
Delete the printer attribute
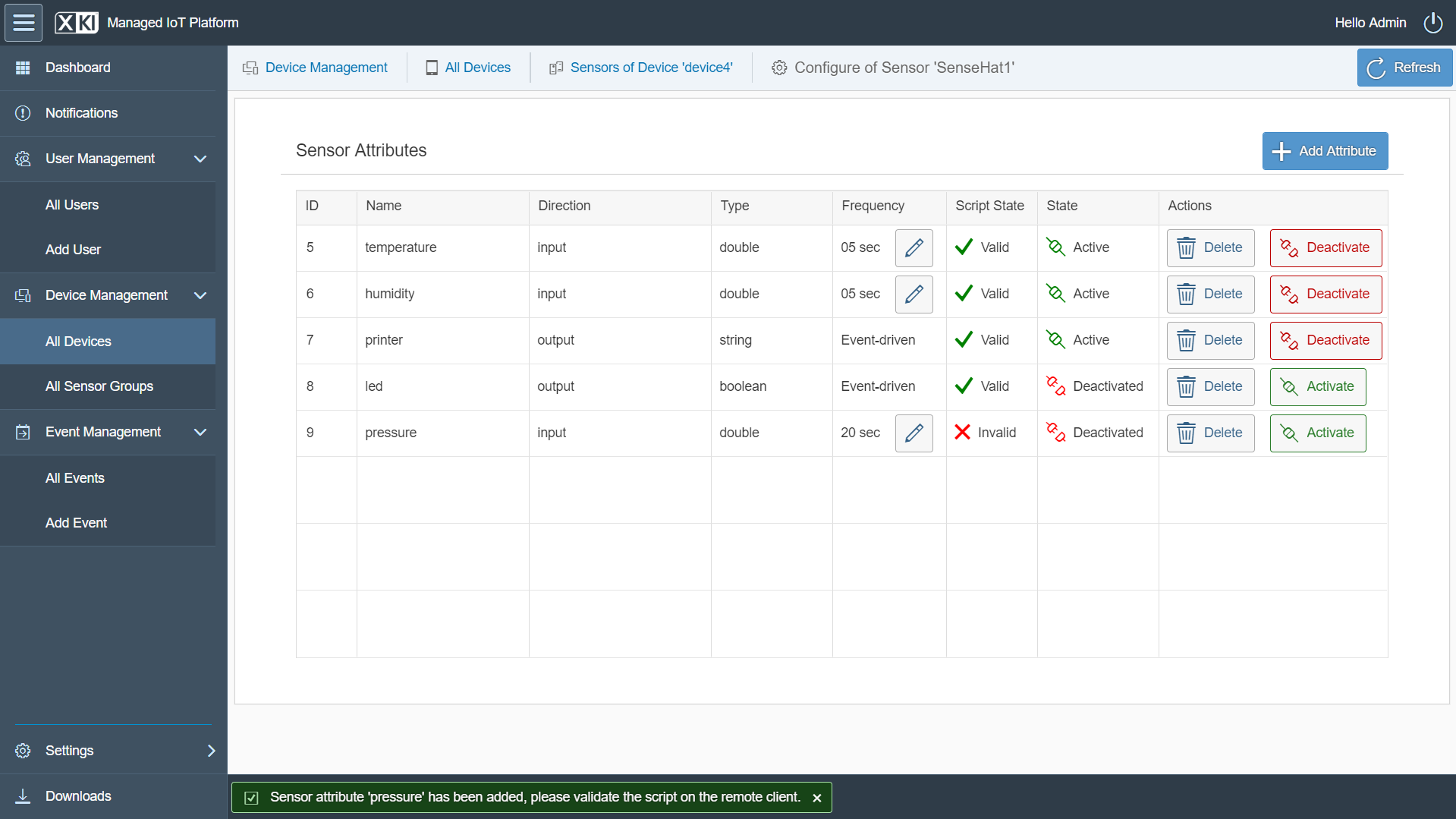point(1210,340)
